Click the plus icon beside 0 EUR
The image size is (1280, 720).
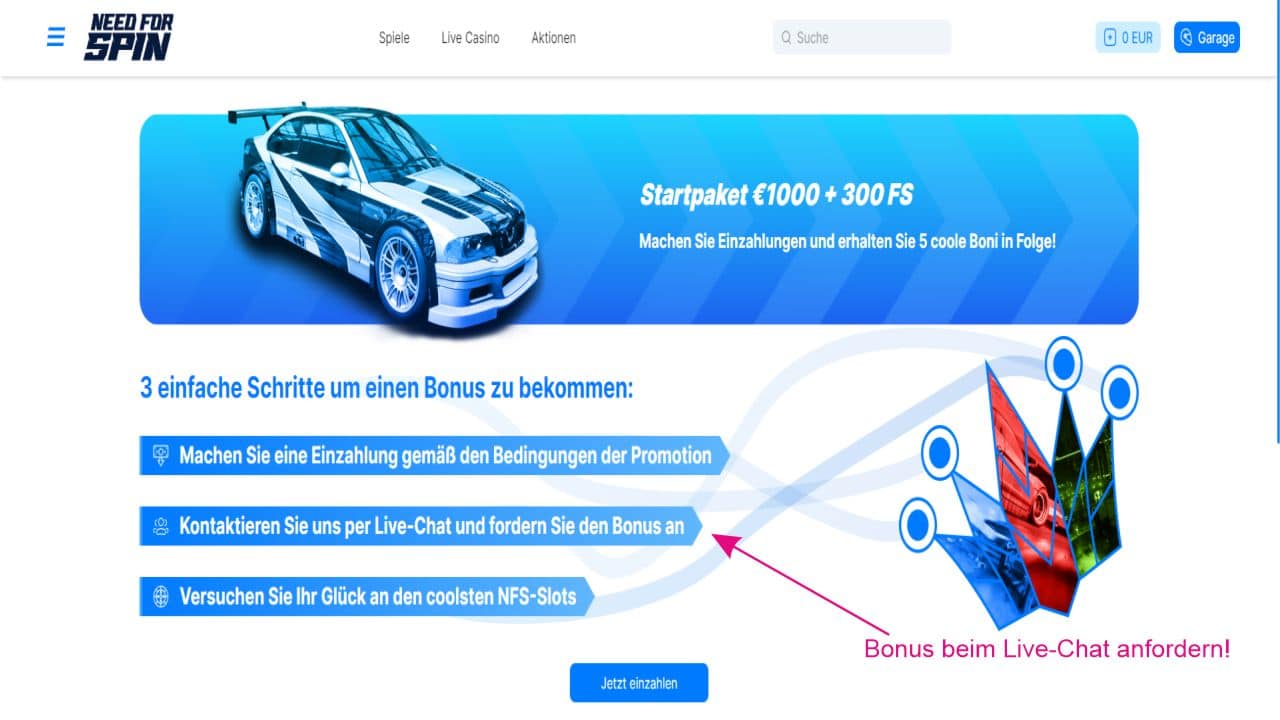pos(1109,38)
